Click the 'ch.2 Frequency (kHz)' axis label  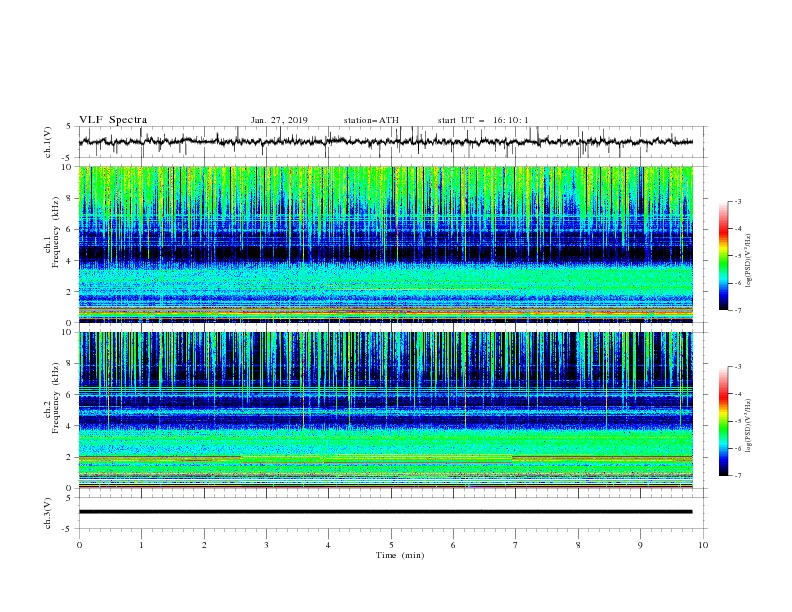52,397
